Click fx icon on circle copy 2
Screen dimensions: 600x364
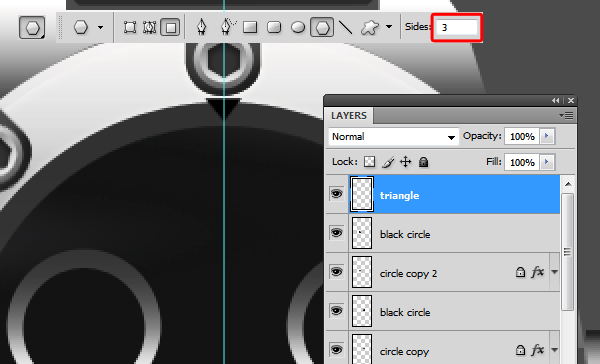[538, 272]
